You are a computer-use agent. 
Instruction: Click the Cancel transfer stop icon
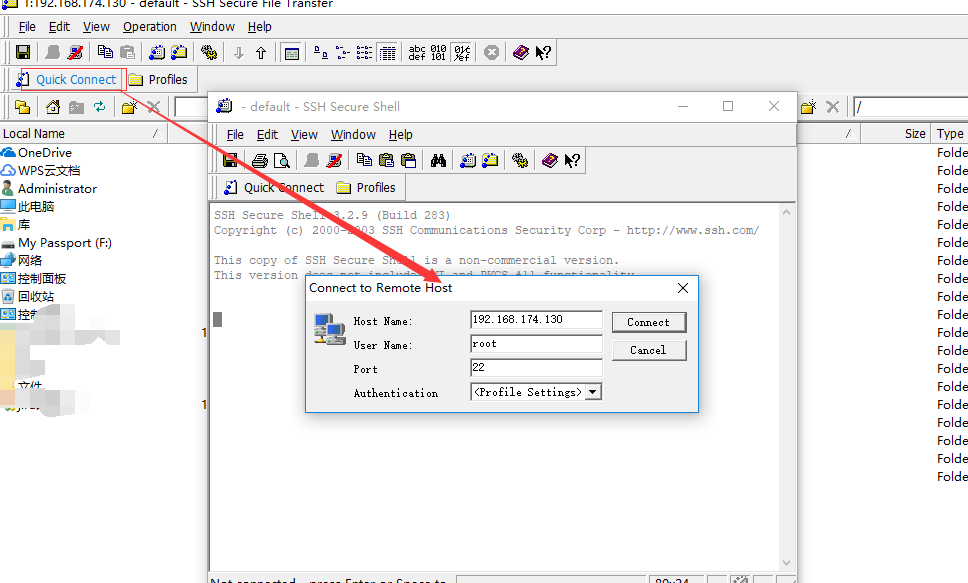click(491, 52)
